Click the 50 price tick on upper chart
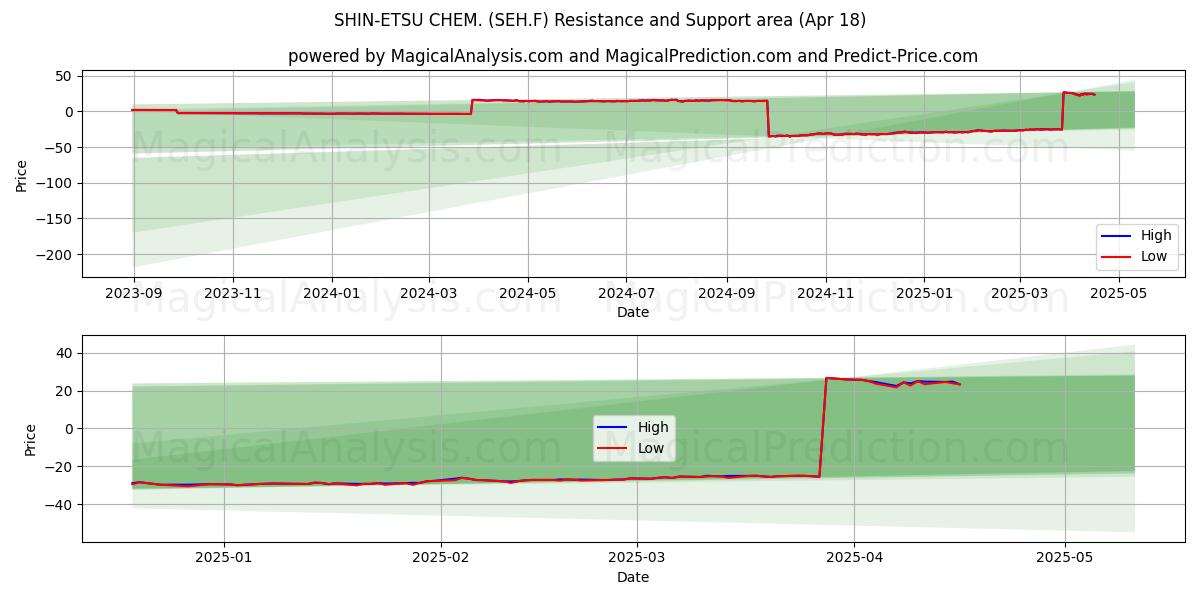Screen dimensions: 1200x600 pyautogui.click(x=66, y=76)
